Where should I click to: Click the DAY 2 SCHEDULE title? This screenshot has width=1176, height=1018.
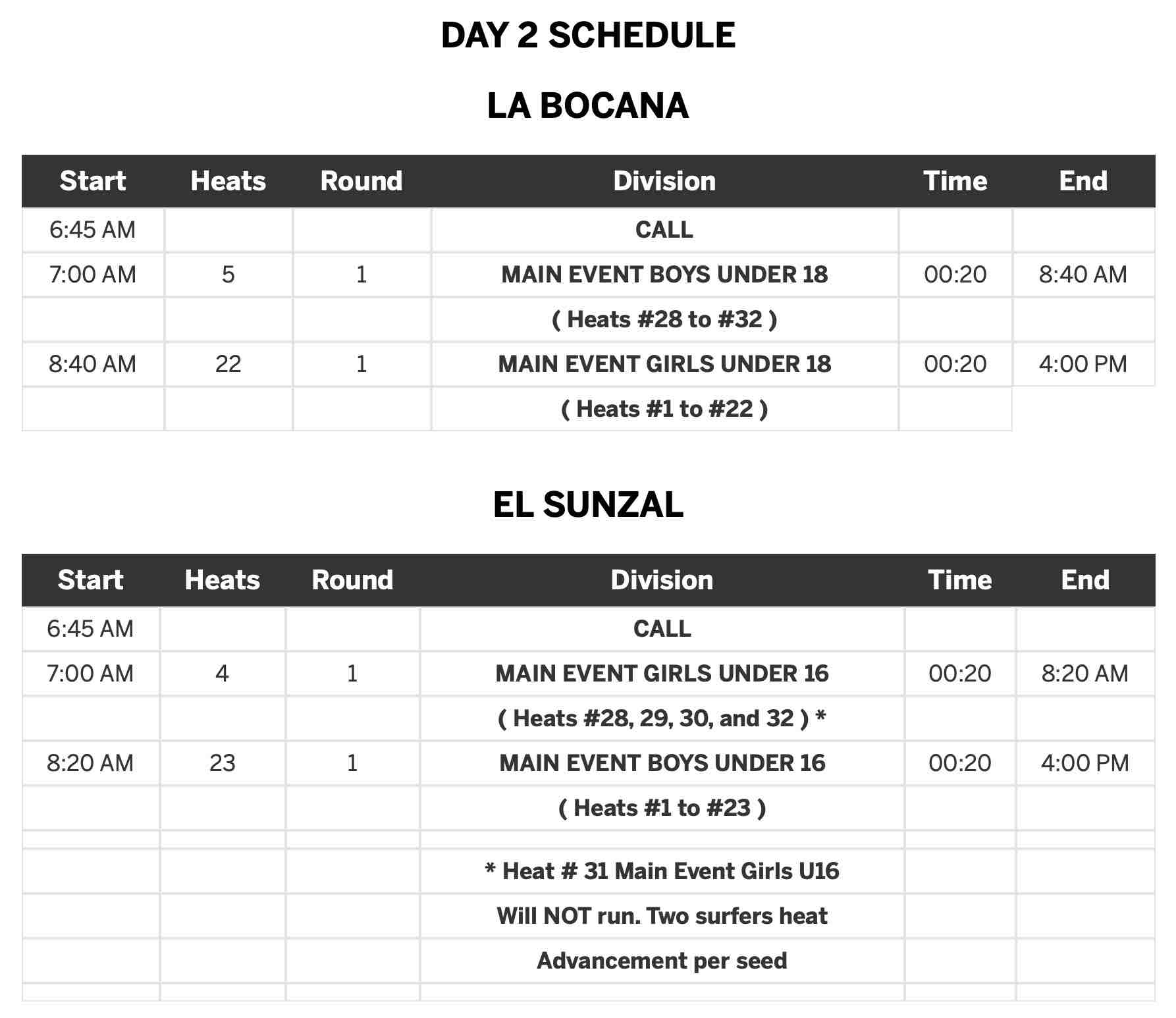(588, 36)
